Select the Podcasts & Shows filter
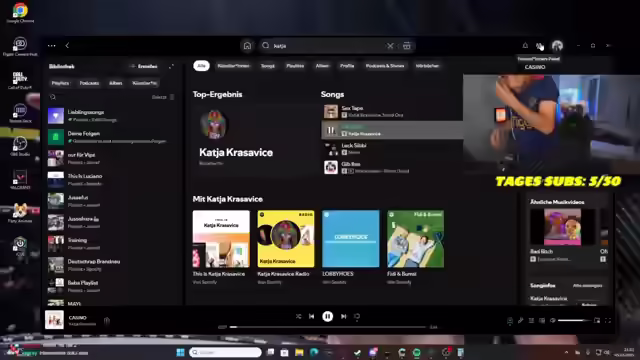This screenshot has height=360, width=640. click(384, 66)
